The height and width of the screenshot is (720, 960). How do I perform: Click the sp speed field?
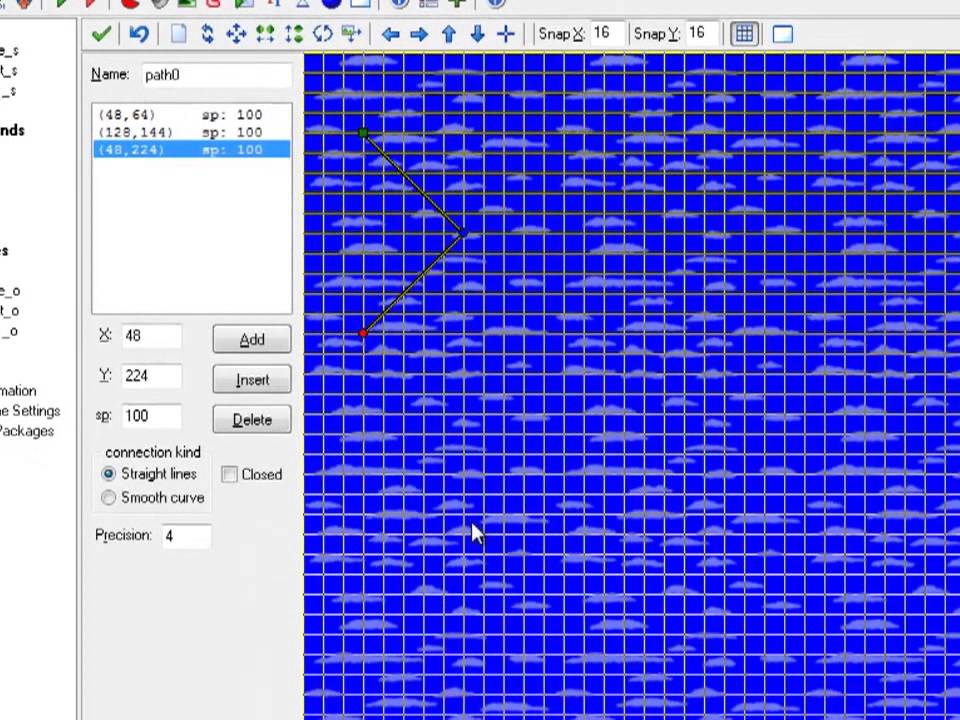click(151, 416)
